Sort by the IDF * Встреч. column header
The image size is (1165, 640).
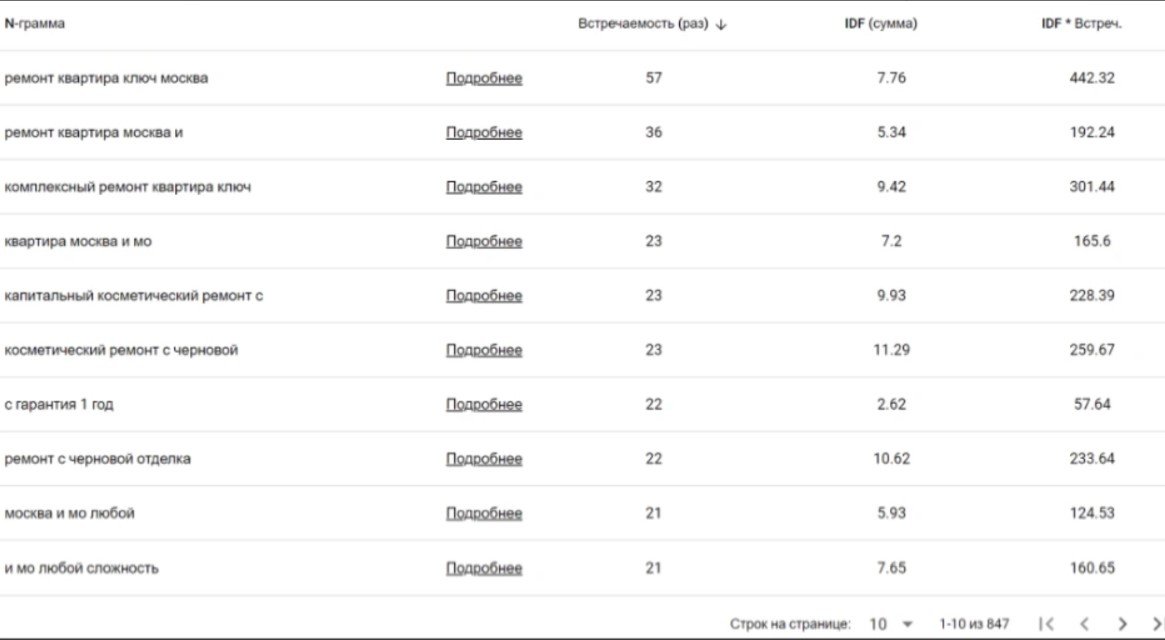[1081, 24]
